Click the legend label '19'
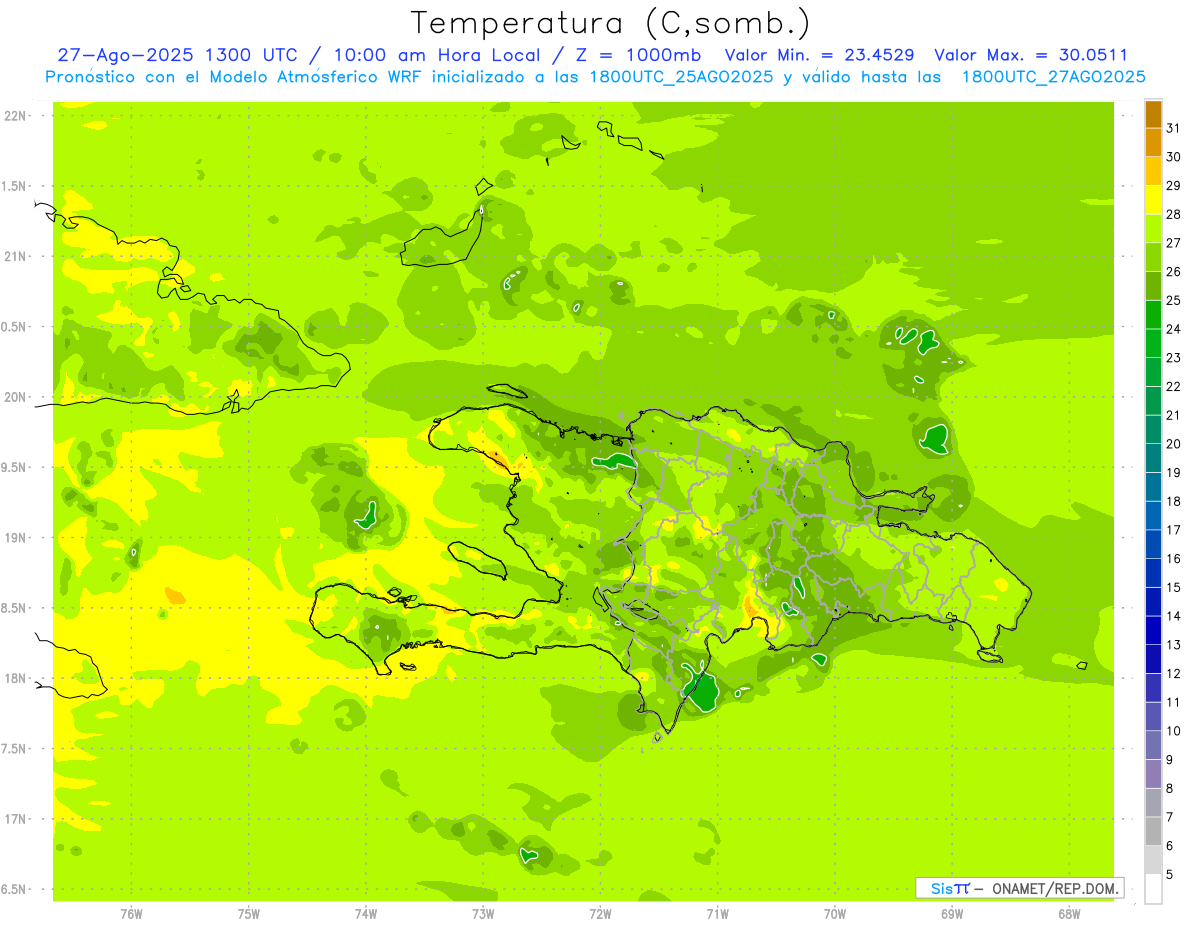 pyautogui.click(x=1173, y=472)
